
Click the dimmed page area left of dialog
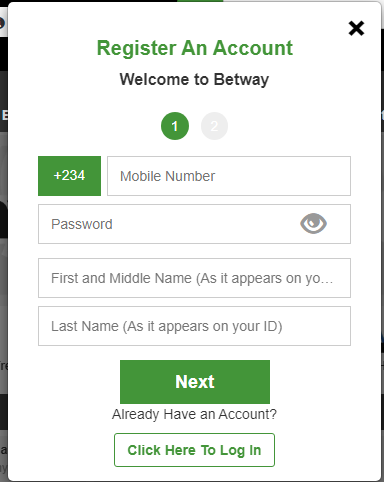(3, 267)
